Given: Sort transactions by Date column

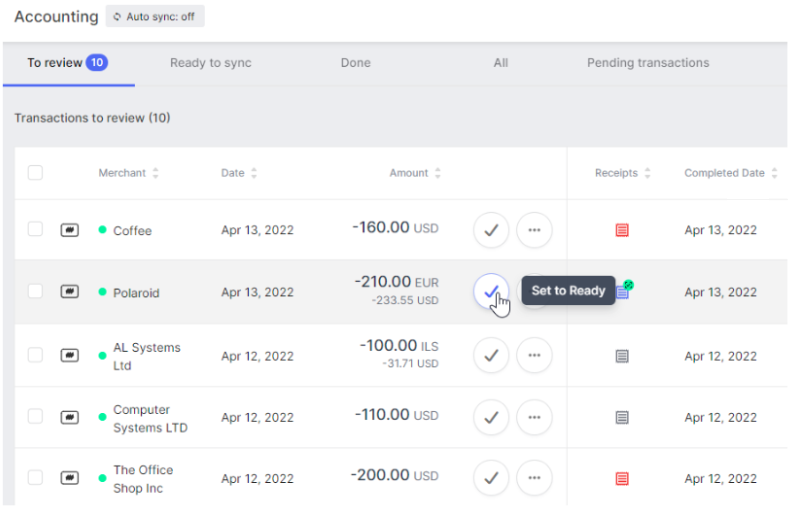Looking at the screenshot, I should (x=239, y=173).
